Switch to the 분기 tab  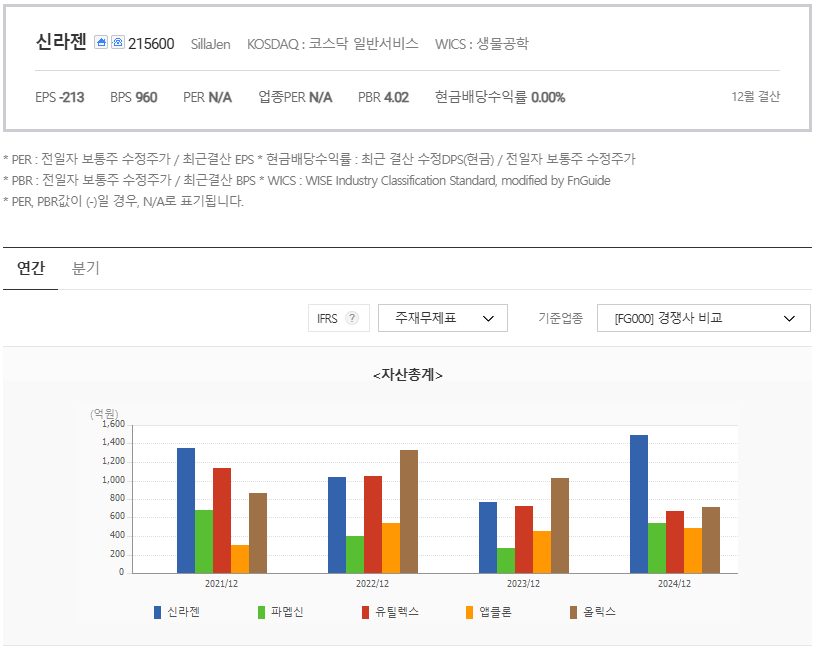tap(85, 268)
